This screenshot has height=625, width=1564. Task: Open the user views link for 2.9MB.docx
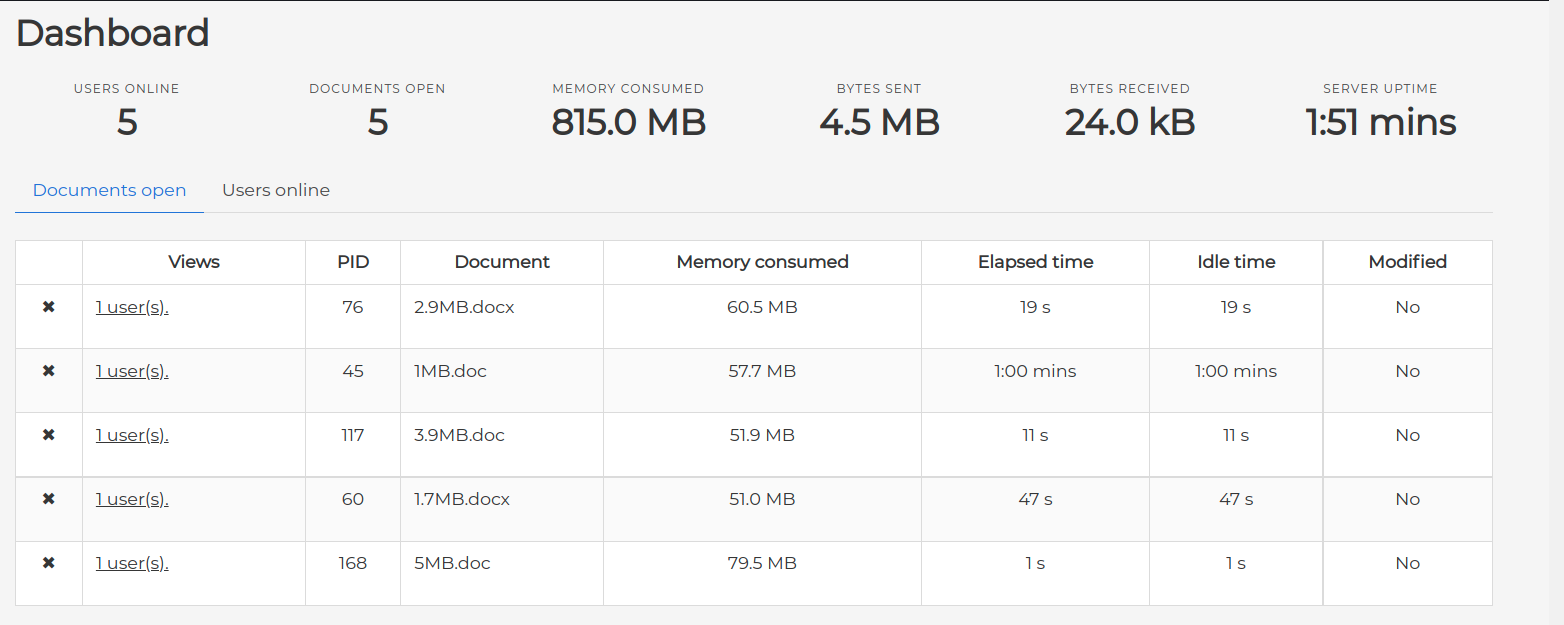[x=132, y=307]
